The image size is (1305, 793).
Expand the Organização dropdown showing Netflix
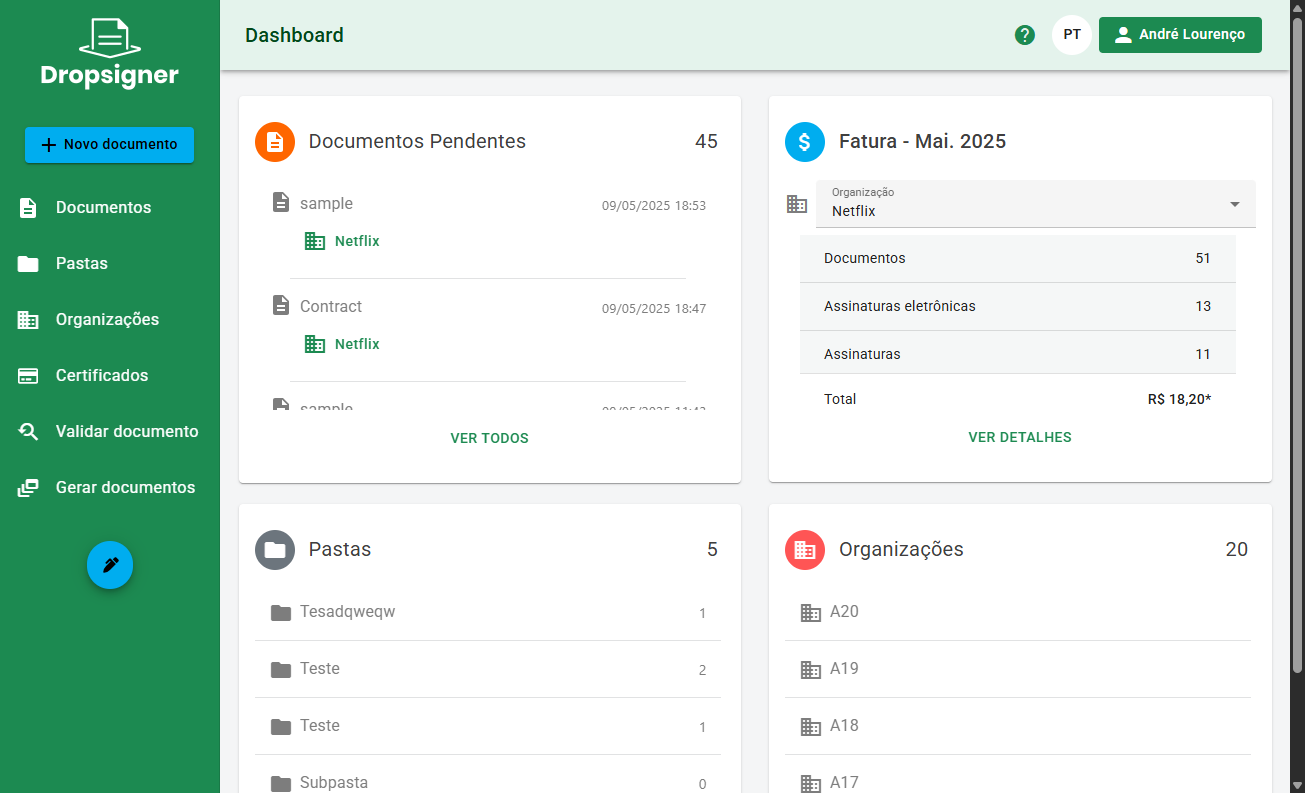[x=1036, y=204]
